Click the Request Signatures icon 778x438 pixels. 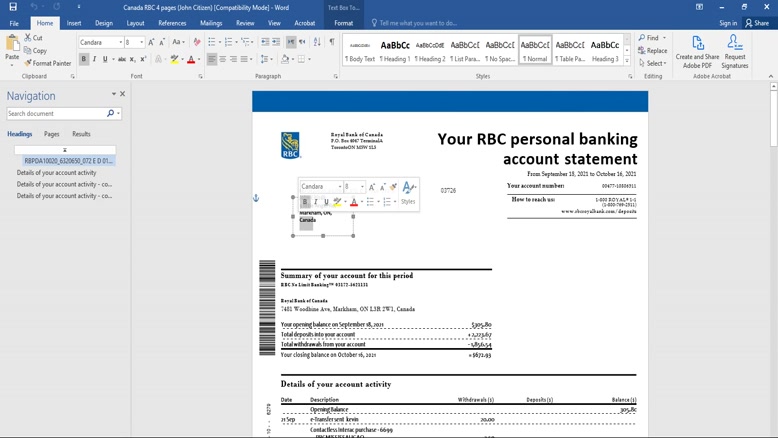pyautogui.click(x=734, y=51)
